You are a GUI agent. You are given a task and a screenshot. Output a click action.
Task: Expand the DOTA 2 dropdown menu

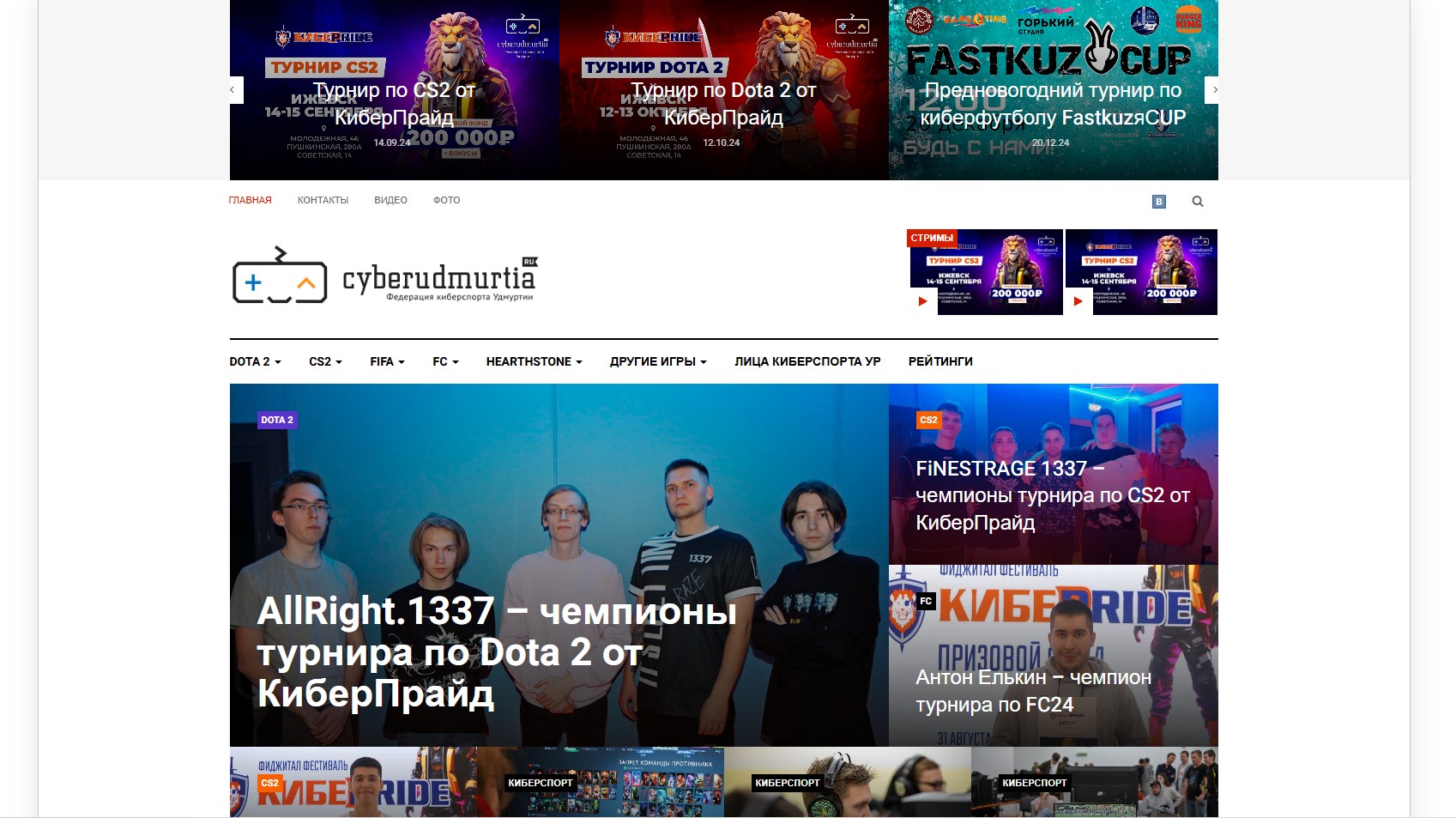[x=255, y=361]
